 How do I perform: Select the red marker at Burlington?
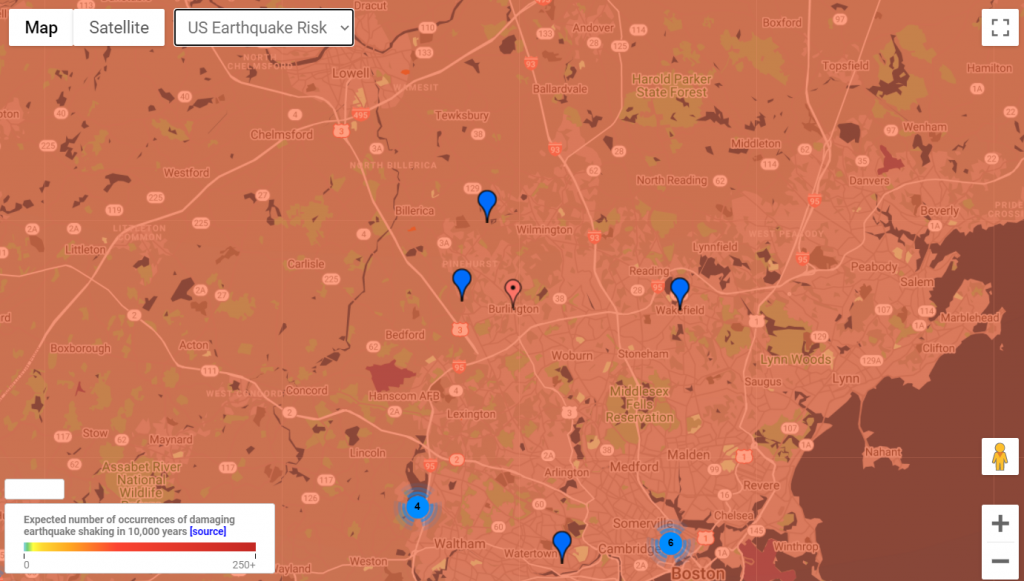(513, 291)
